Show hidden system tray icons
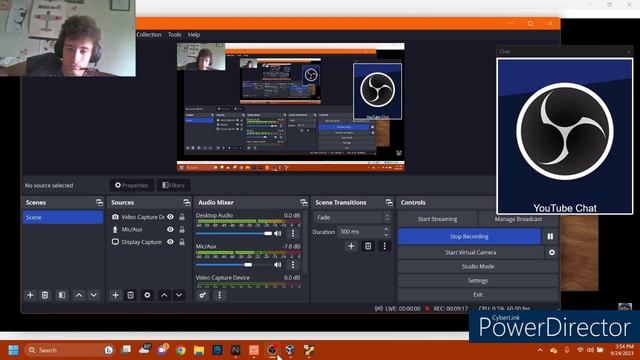Viewport: 640px width, 360px height. point(540,350)
